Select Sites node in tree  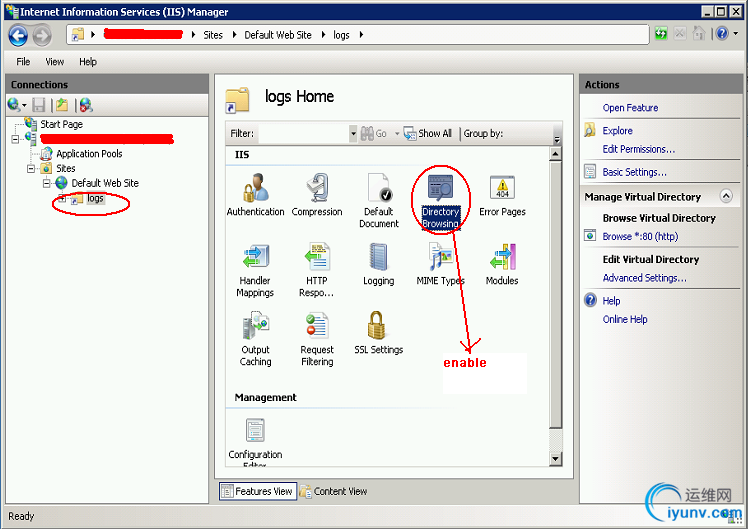pos(65,169)
